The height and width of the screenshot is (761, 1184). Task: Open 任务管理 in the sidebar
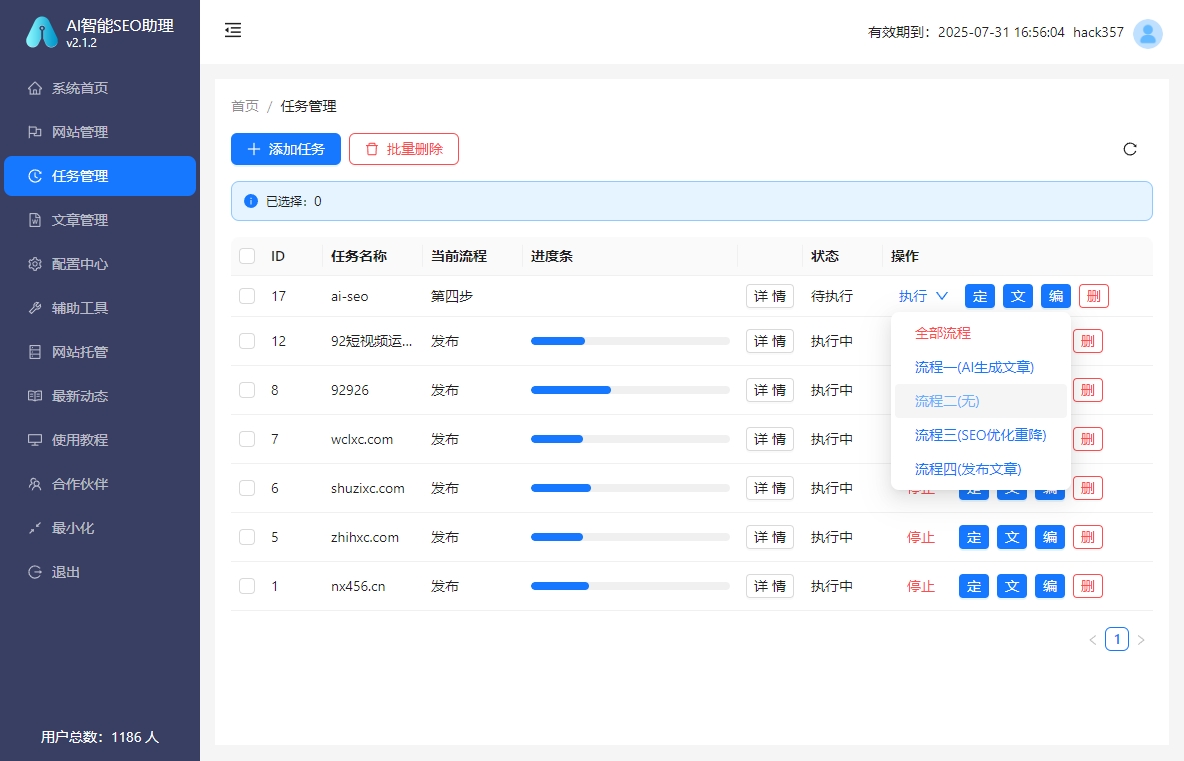pos(100,176)
